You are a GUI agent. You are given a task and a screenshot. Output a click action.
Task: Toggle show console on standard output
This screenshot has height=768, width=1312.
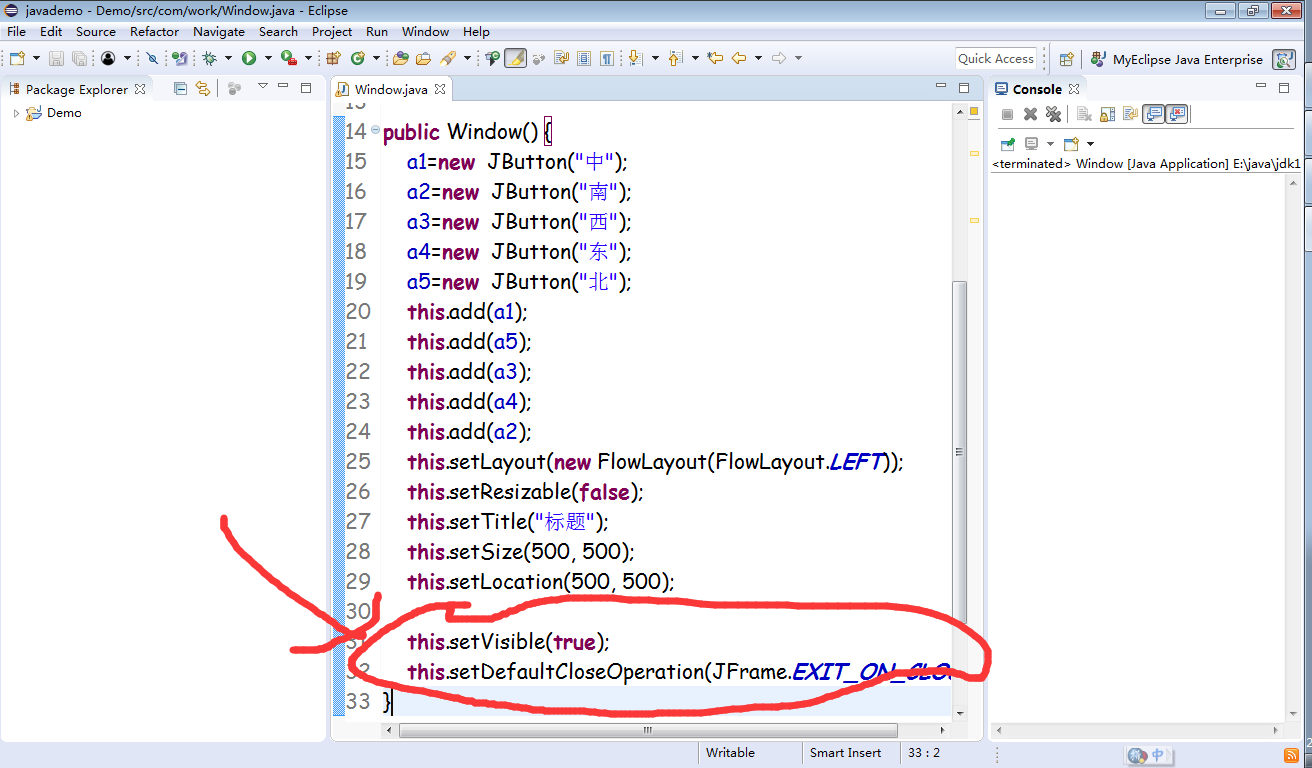point(1153,114)
